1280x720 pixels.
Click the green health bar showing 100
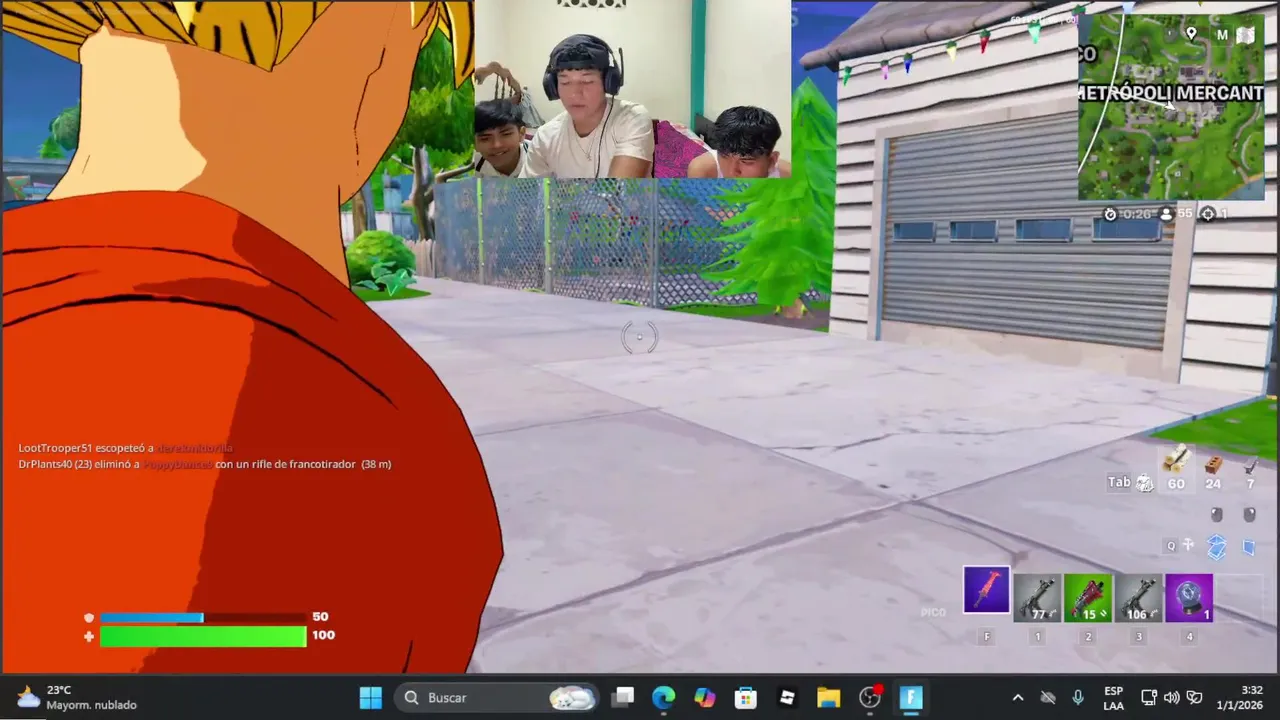(x=203, y=636)
